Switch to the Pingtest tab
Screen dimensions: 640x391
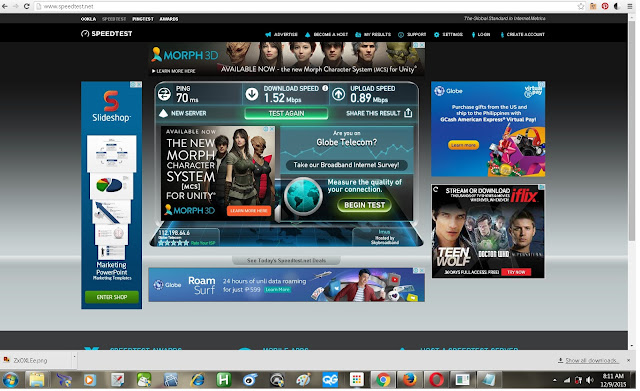[x=143, y=19]
